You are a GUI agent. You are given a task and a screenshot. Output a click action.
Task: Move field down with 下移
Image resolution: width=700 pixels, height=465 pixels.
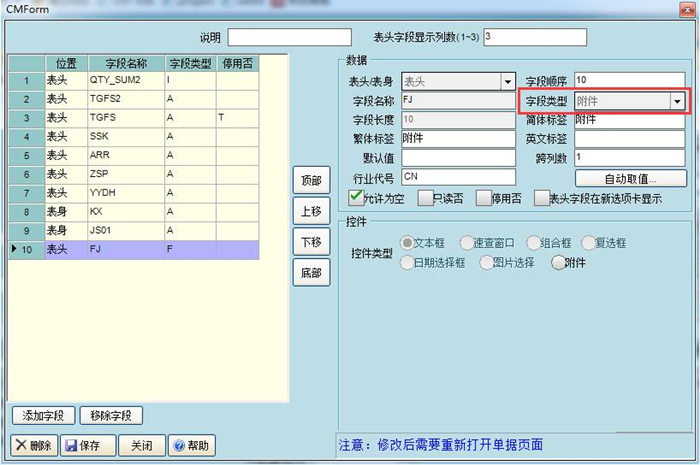tap(311, 241)
